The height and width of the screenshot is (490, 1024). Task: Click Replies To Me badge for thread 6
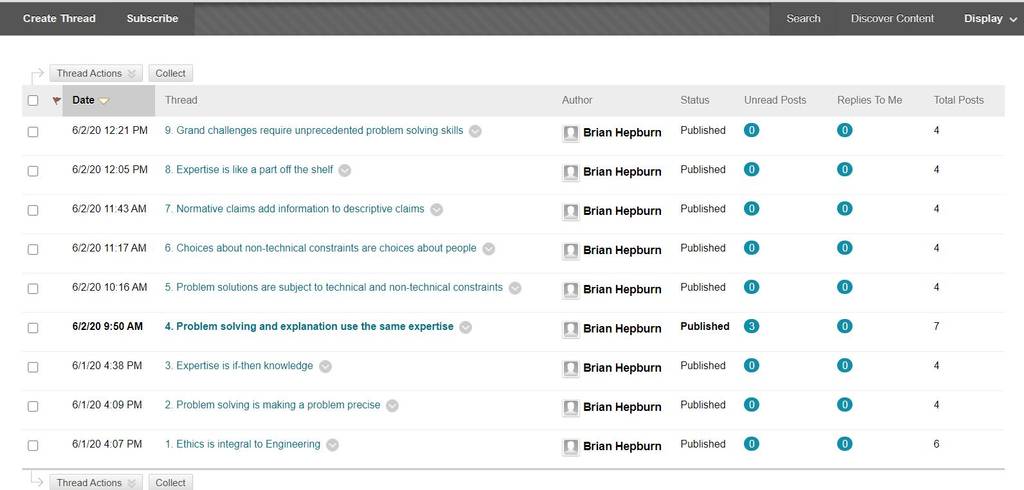[x=844, y=248]
